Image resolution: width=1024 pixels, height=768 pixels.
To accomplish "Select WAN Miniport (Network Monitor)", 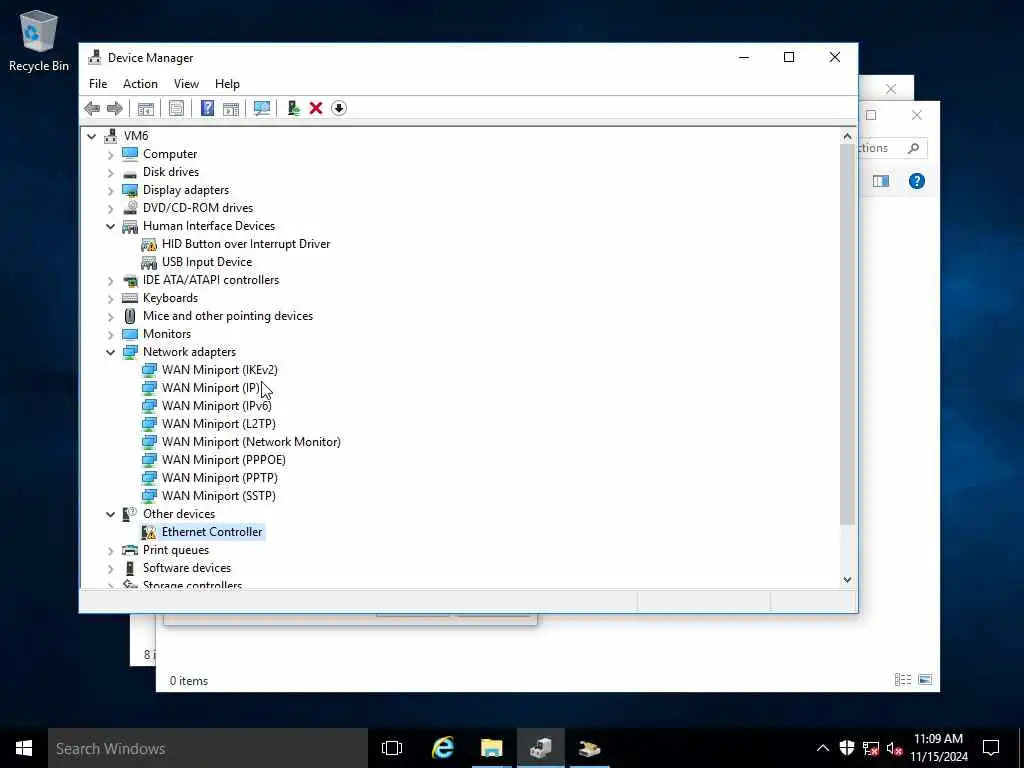I will [251, 441].
